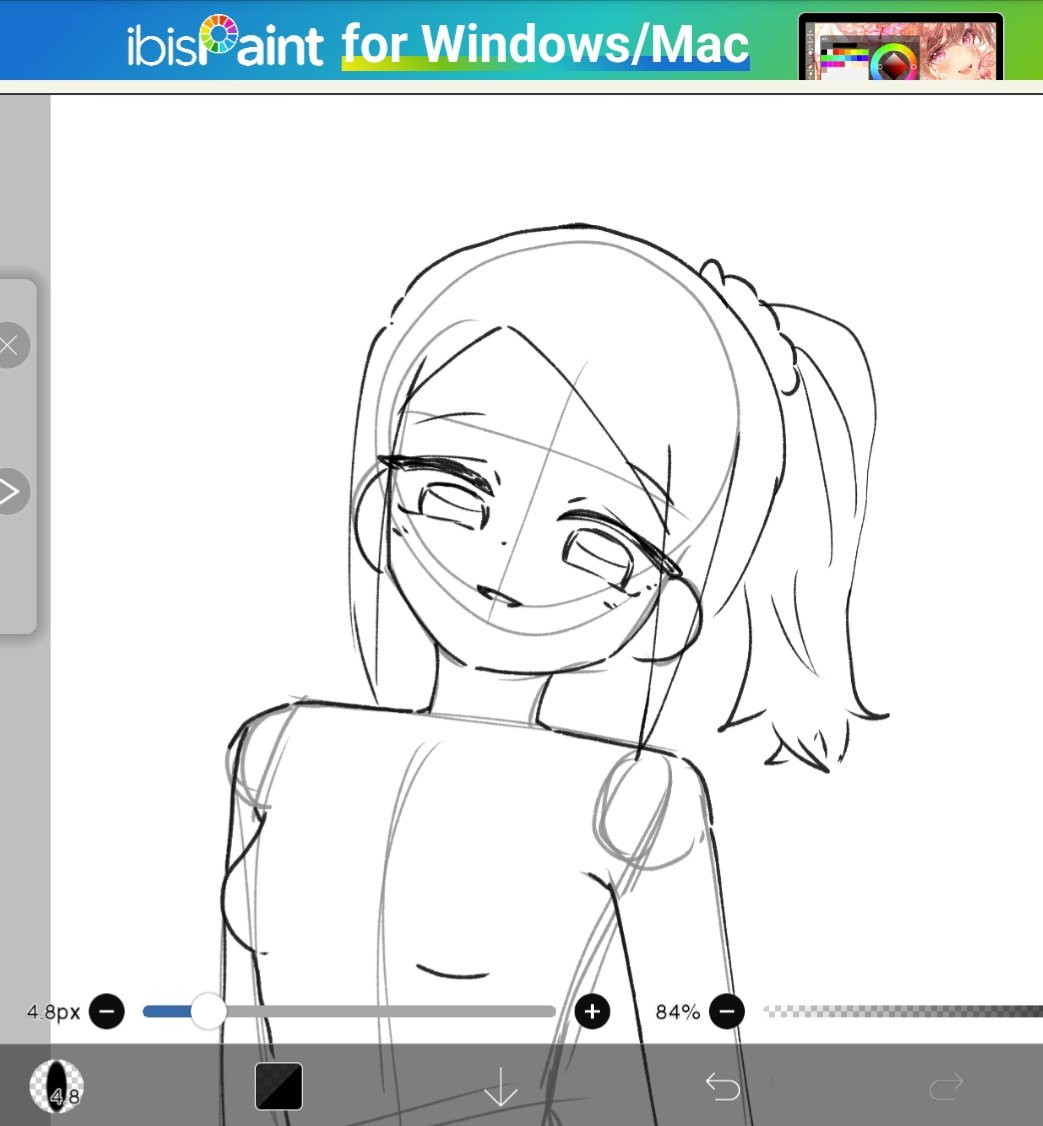The image size is (1043, 1126).
Task: Decrease opacity with the minus button beside 84%
Action: pos(727,1012)
